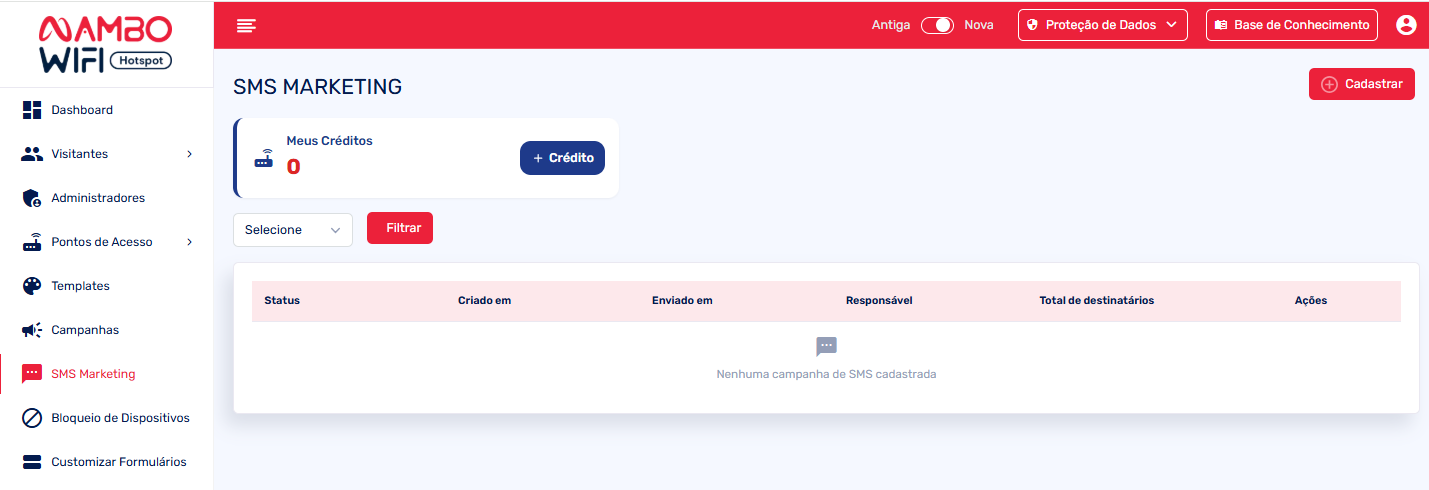Expand the Visitantes submenu chevron
The width and height of the screenshot is (1429, 490).
(190, 154)
